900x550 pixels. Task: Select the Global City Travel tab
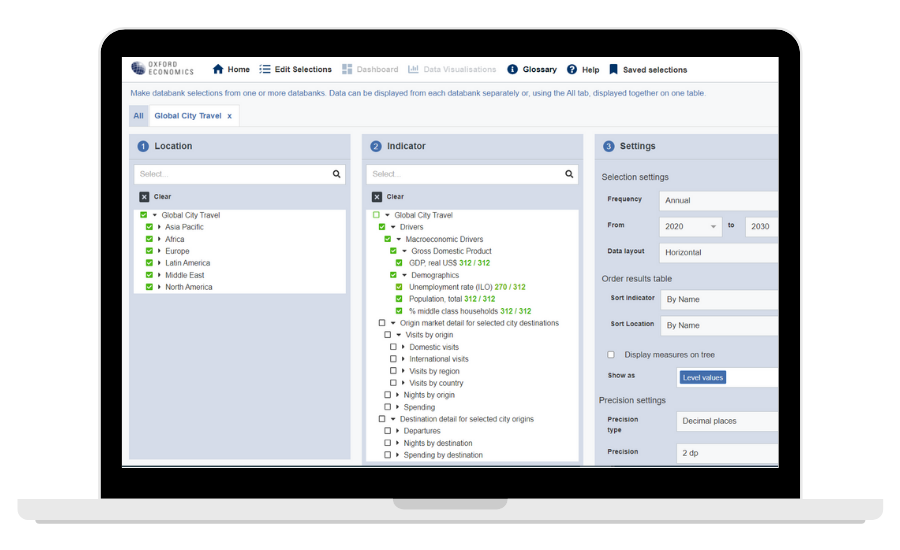pos(187,116)
